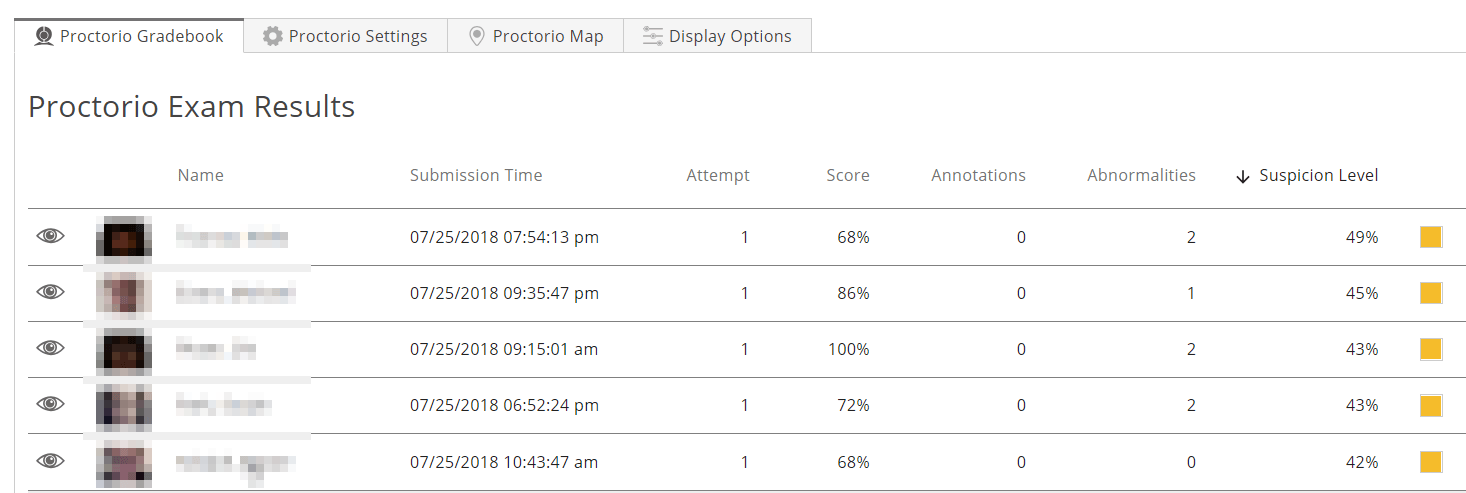Open the Proctorio Settings tab
Viewport: 1466px width, 493px height.
pyautogui.click(x=346, y=36)
